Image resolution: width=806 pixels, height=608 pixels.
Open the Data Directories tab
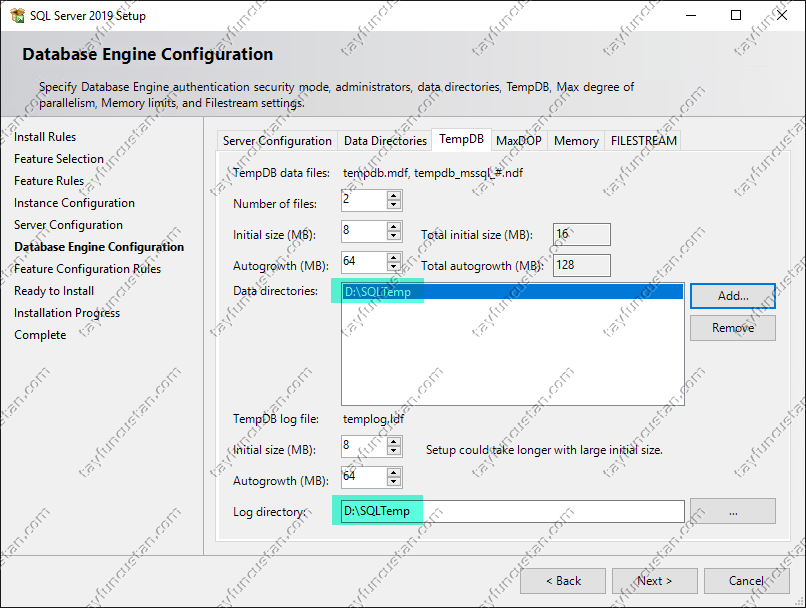(385, 141)
